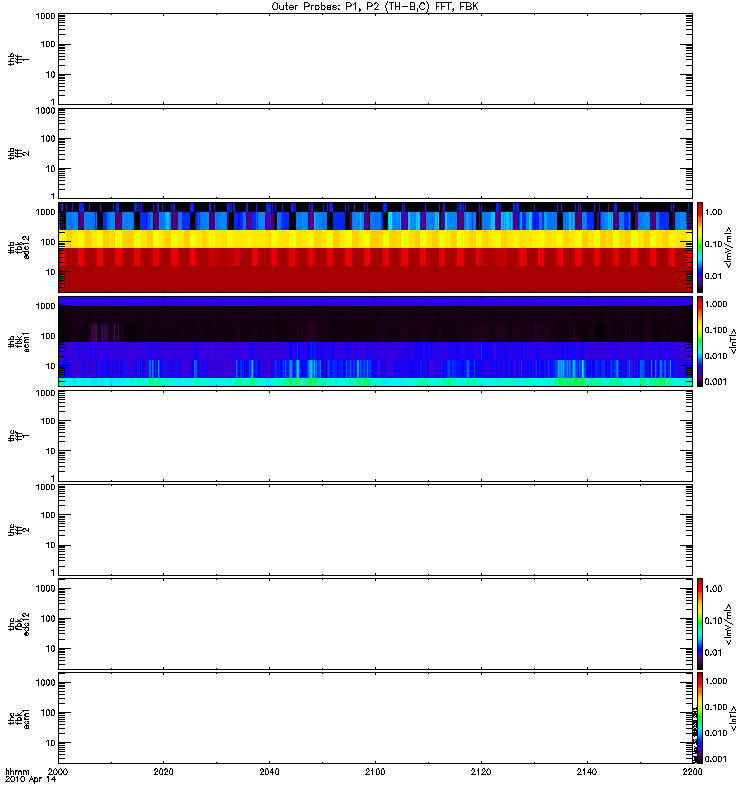750x800 pixels.
Task: Select the 'thb fff 2' axis label
Action: 18,154
